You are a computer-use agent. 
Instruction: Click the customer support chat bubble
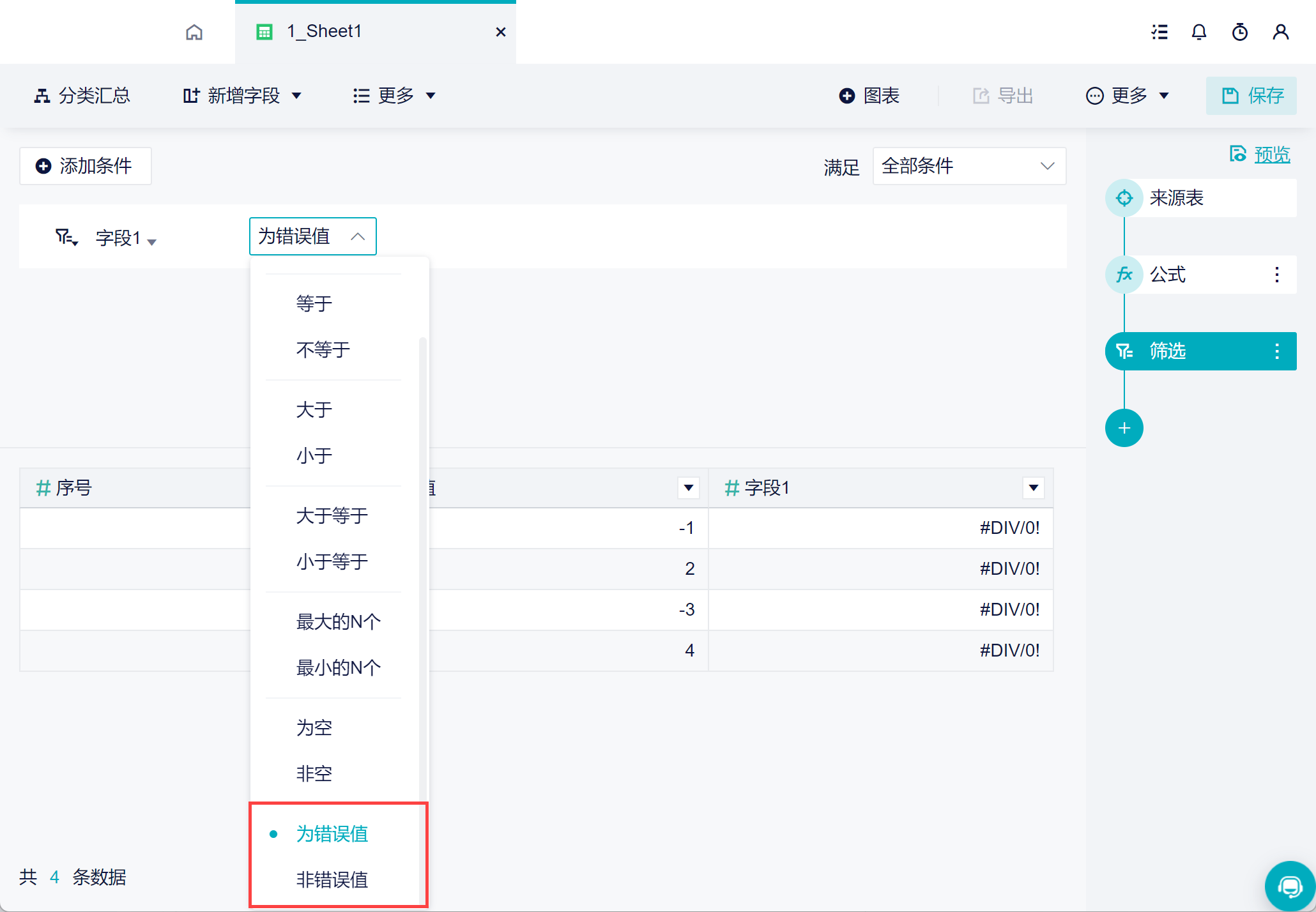(x=1290, y=886)
